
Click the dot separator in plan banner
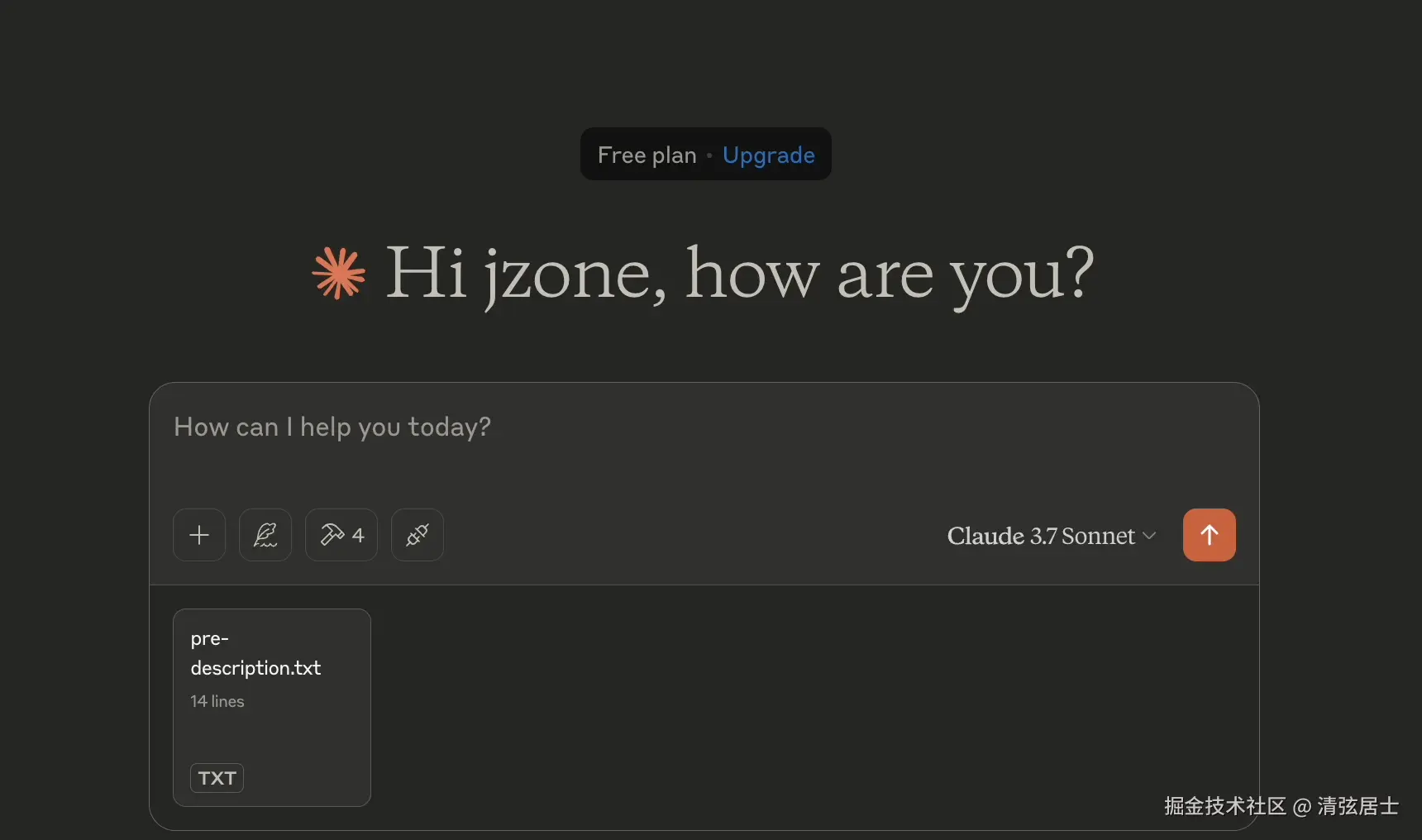coord(709,155)
